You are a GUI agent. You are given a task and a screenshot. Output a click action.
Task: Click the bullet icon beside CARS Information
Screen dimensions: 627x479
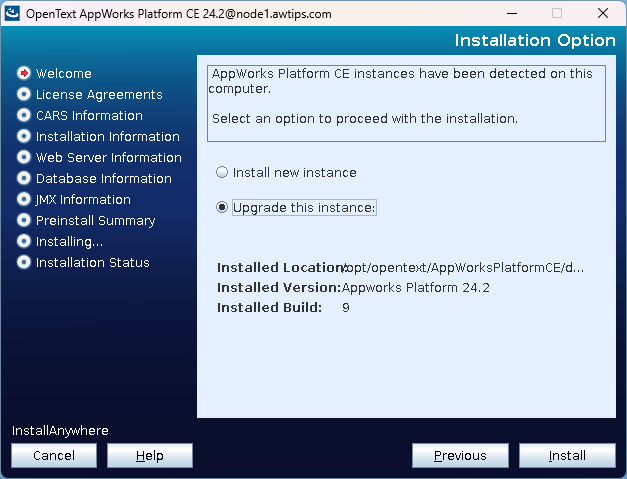coord(24,115)
